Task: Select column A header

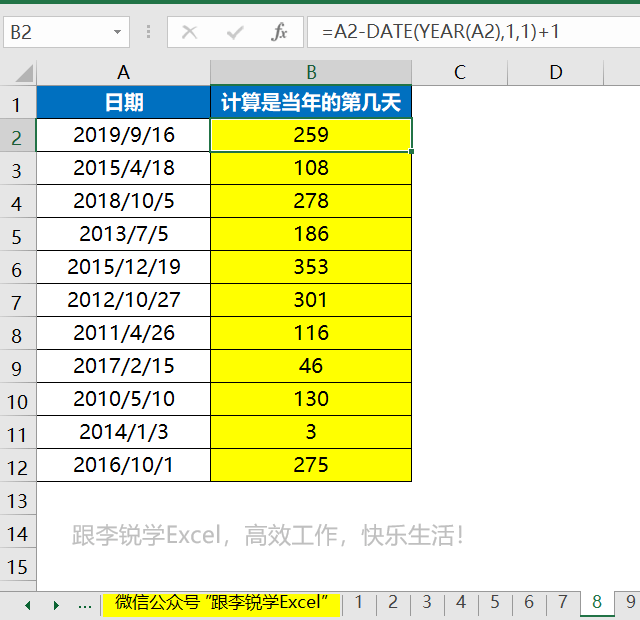Action: pos(123,73)
